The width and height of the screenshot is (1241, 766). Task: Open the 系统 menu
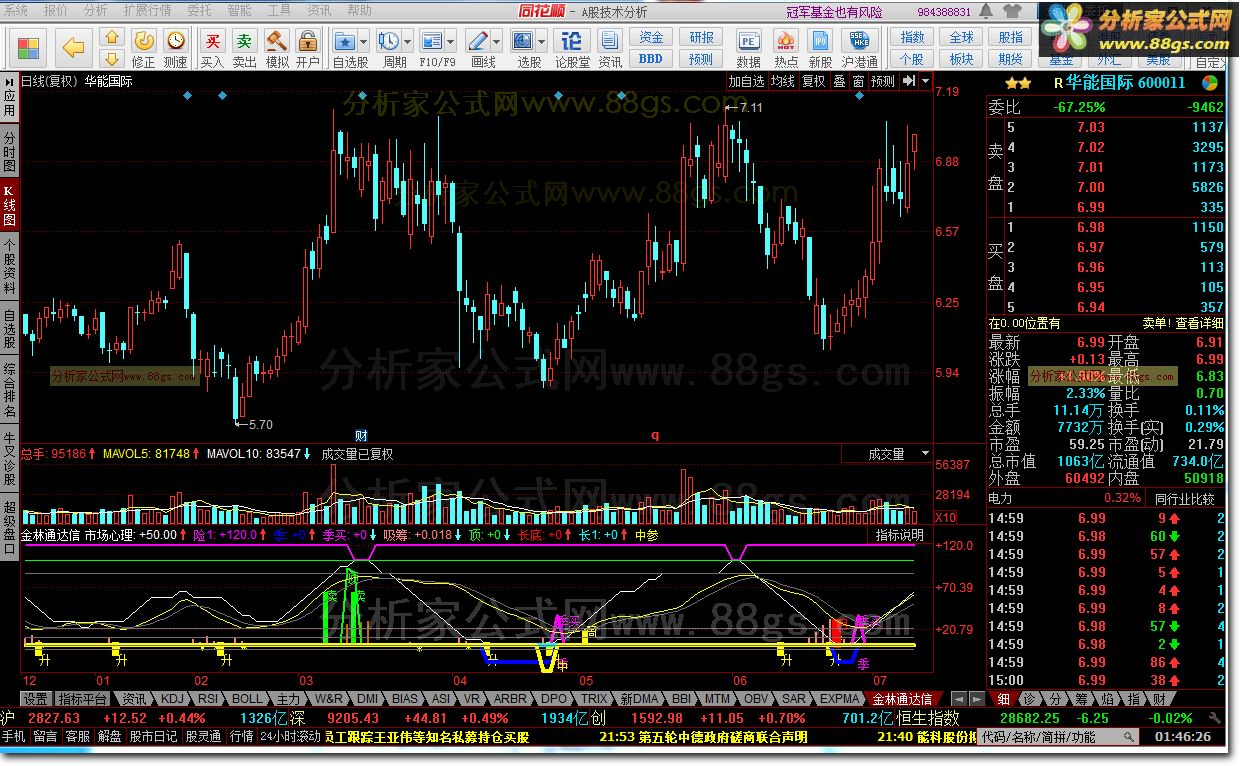click(x=17, y=10)
